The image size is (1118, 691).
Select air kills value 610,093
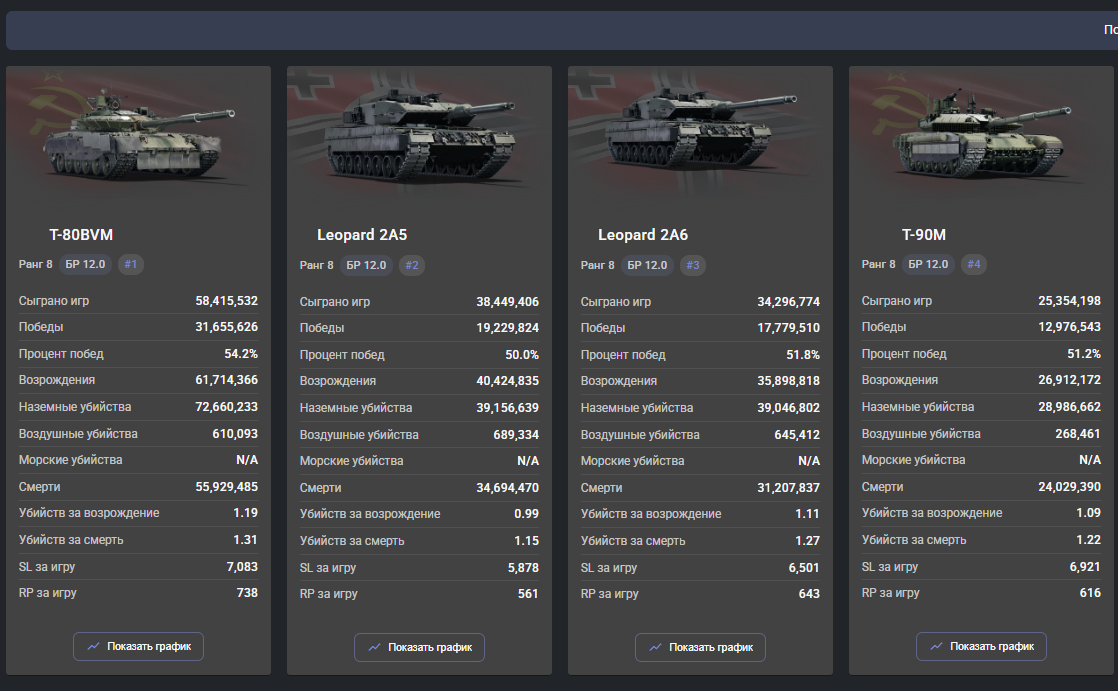(x=235, y=434)
